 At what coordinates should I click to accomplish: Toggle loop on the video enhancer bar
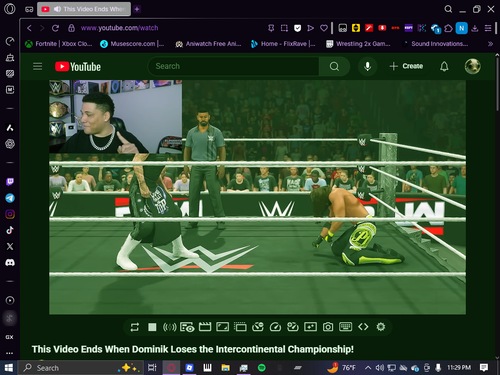(x=135, y=327)
